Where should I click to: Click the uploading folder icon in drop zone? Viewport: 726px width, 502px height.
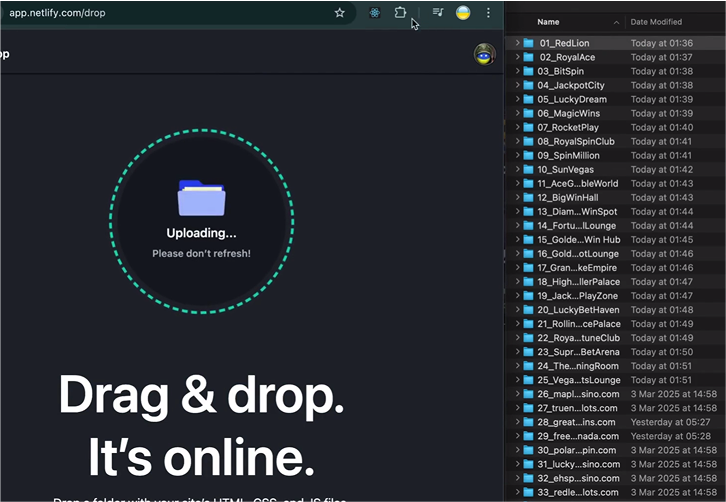[201, 198]
